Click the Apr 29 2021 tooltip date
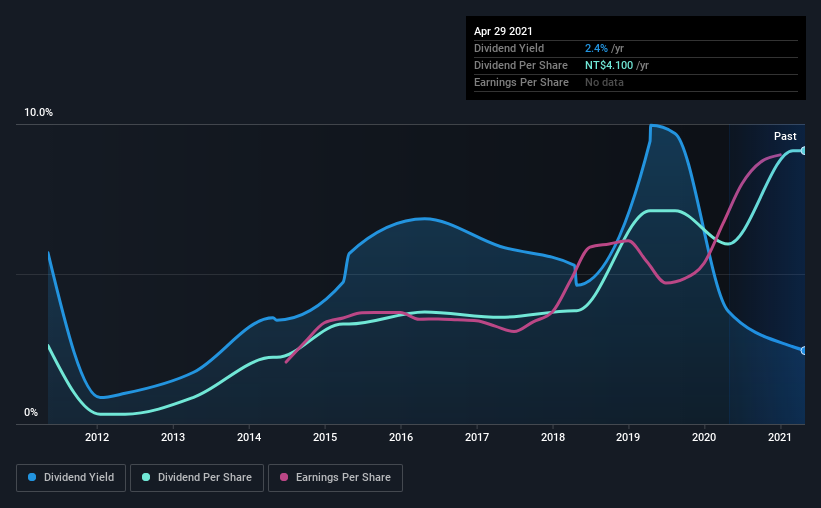The height and width of the screenshot is (508, 821). (x=503, y=31)
